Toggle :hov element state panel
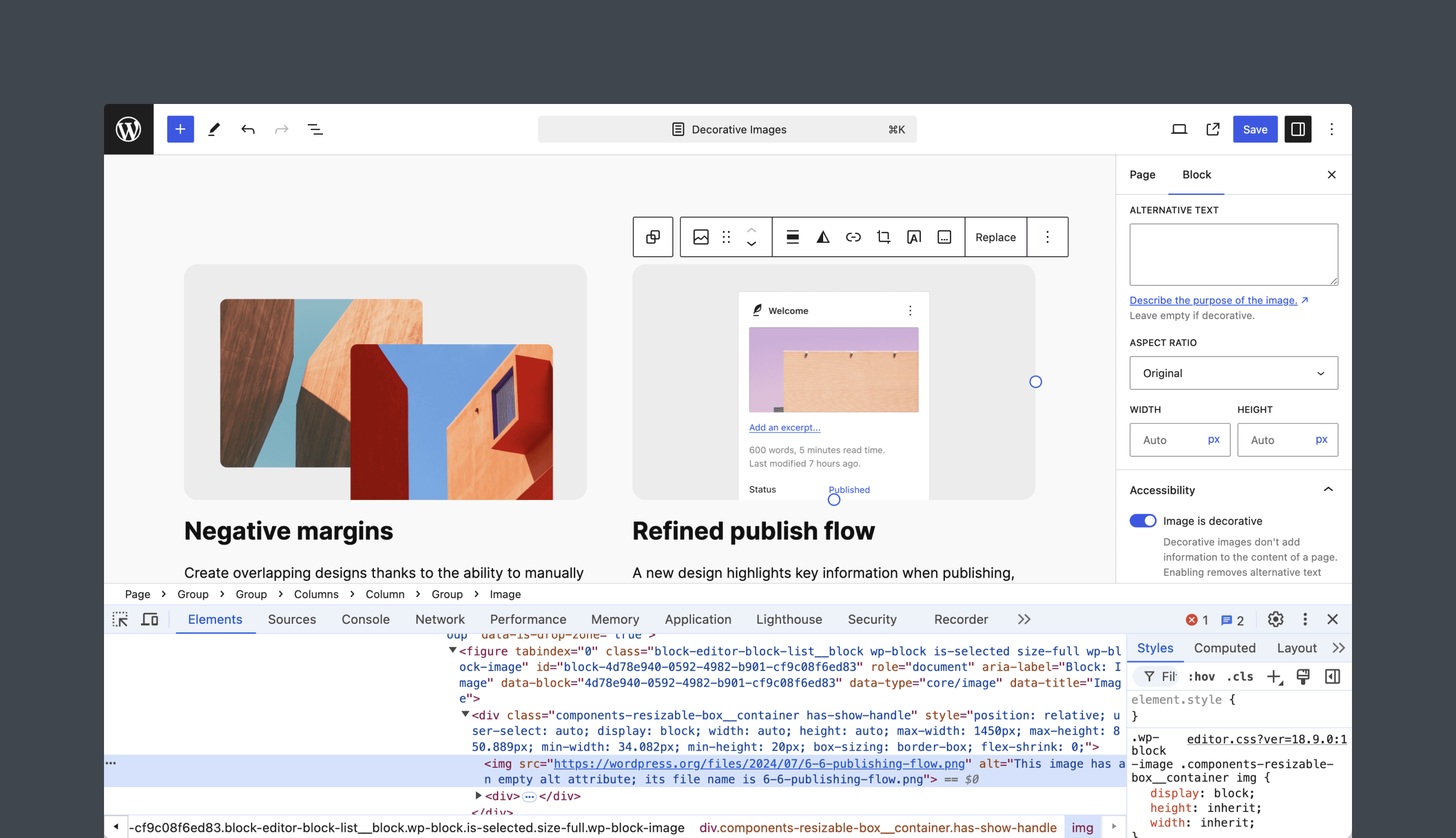This screenshot has height=838, width=1456. click(x=1202, y=676)
